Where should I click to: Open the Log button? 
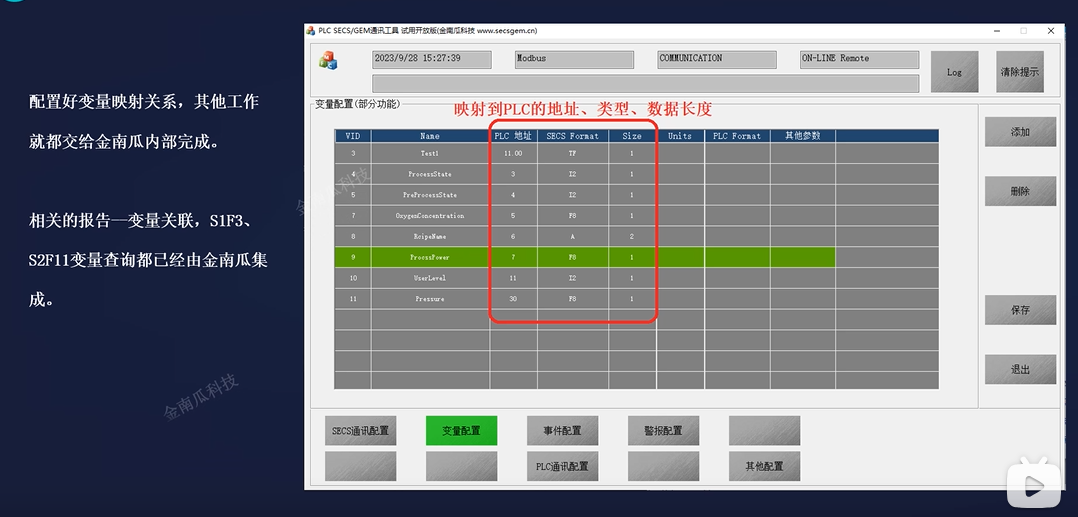(x=954, y=72)
